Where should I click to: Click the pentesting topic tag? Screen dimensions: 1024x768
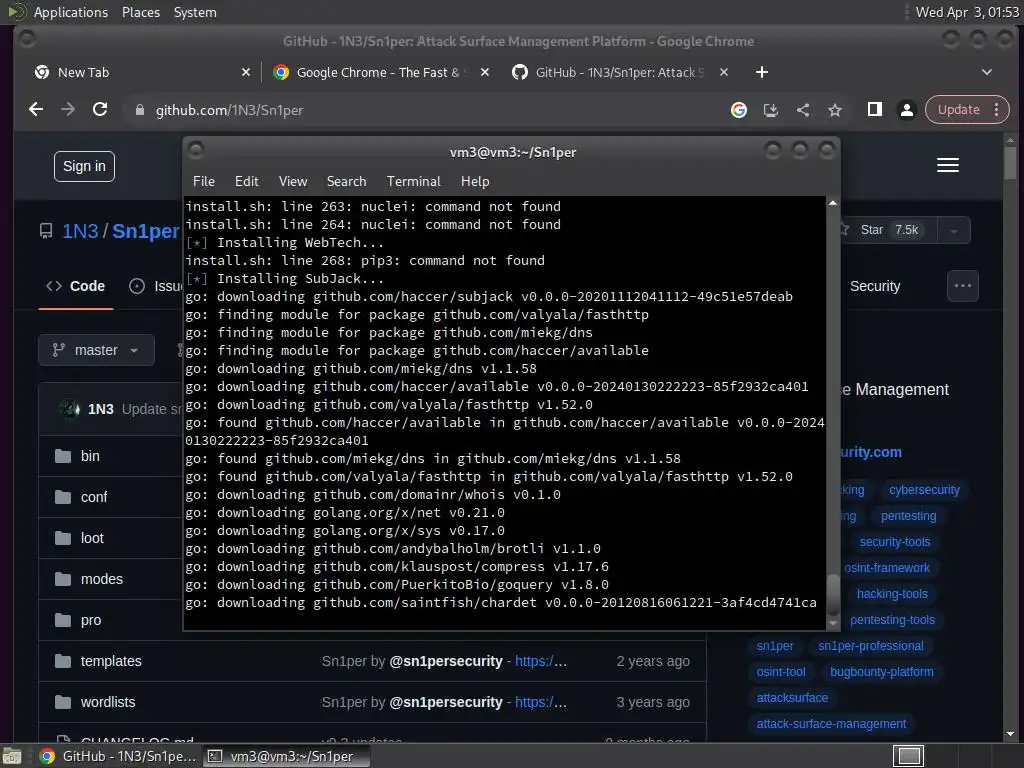908,516
